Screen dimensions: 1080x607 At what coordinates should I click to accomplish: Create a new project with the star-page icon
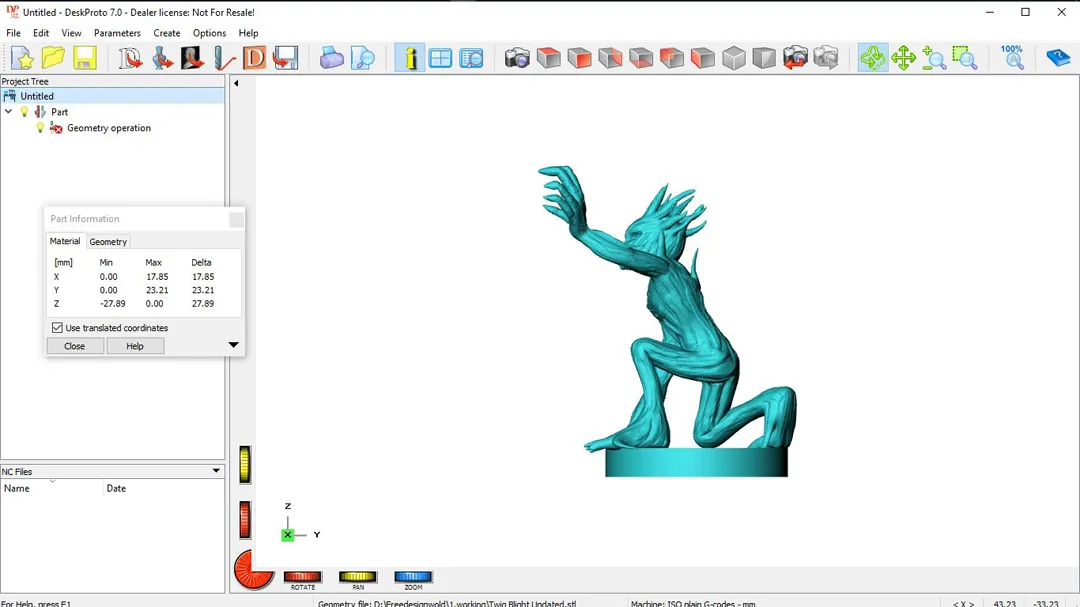click(22, 58)
